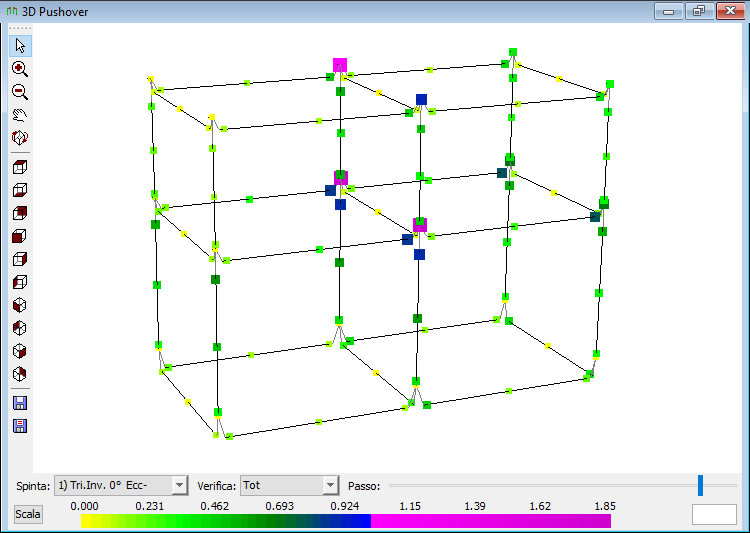Click the floppy save icon with red lines
750x533 pixels.
tap(20, 426)
